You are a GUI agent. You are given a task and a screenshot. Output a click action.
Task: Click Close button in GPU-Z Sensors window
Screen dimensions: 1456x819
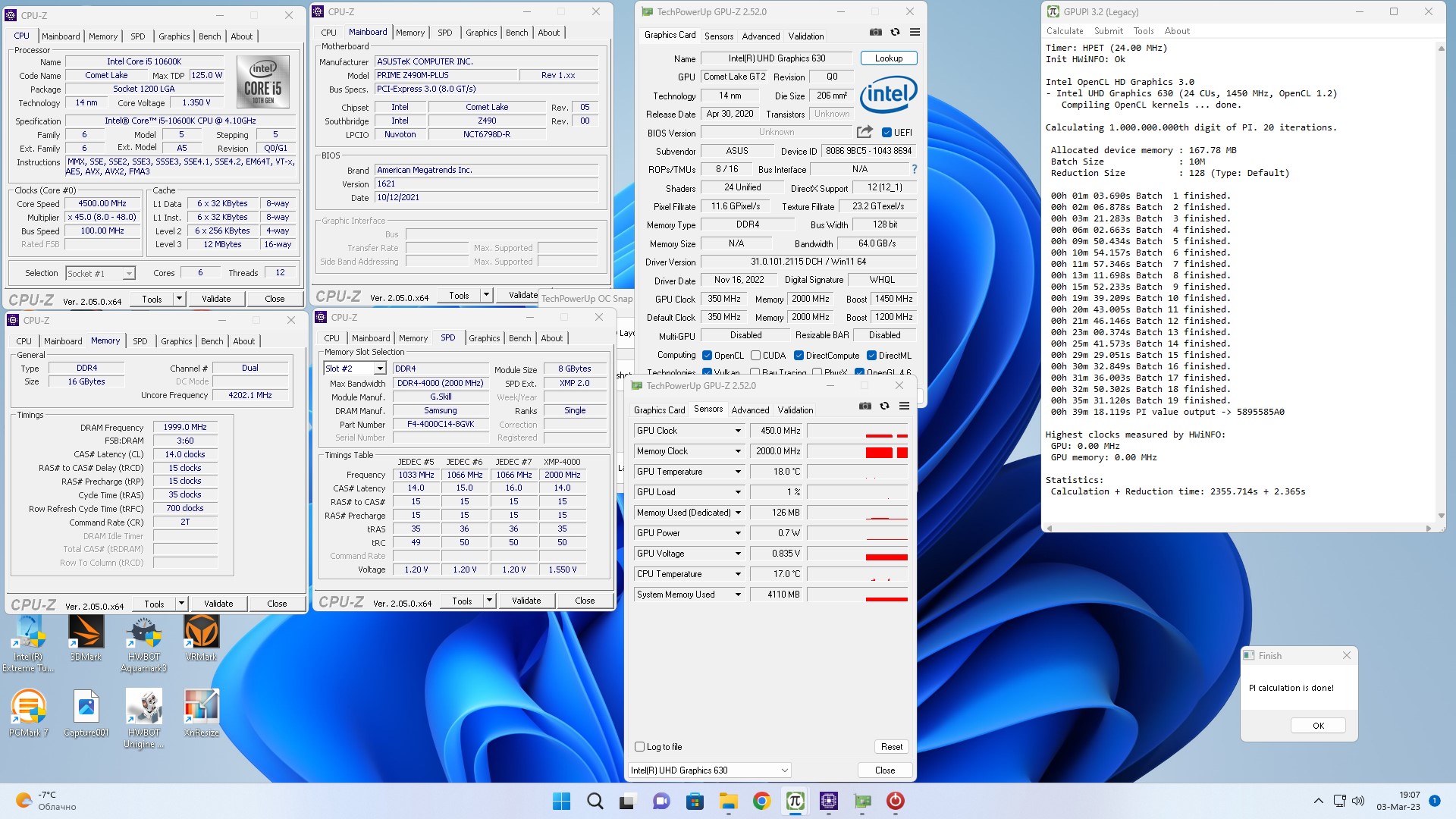[885, 770]
